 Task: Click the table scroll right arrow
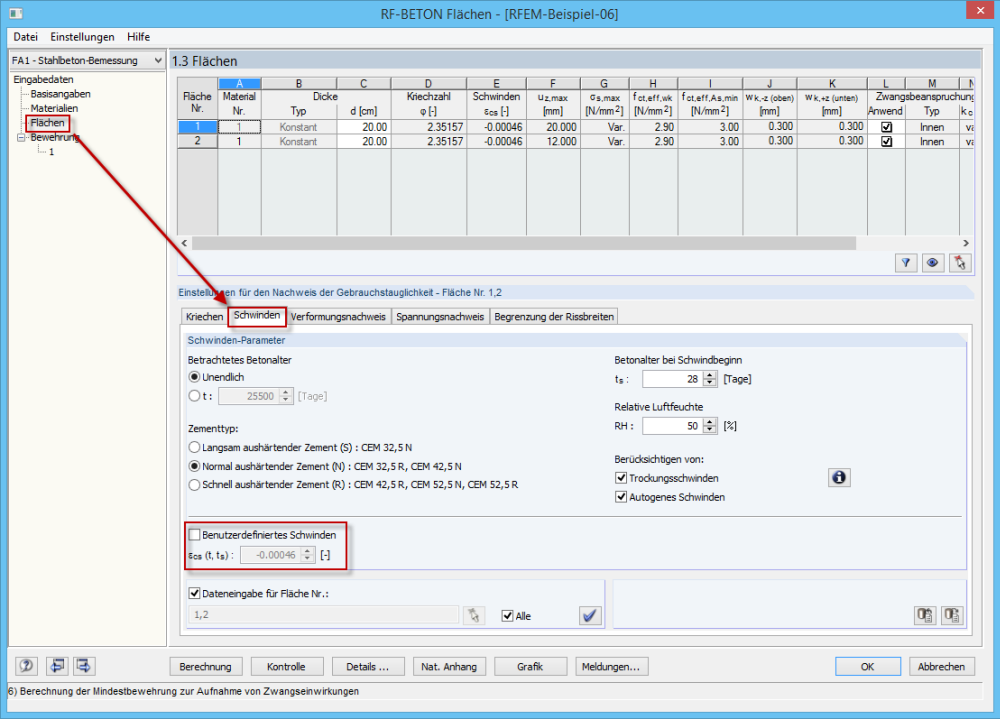[x=966, y=243]
